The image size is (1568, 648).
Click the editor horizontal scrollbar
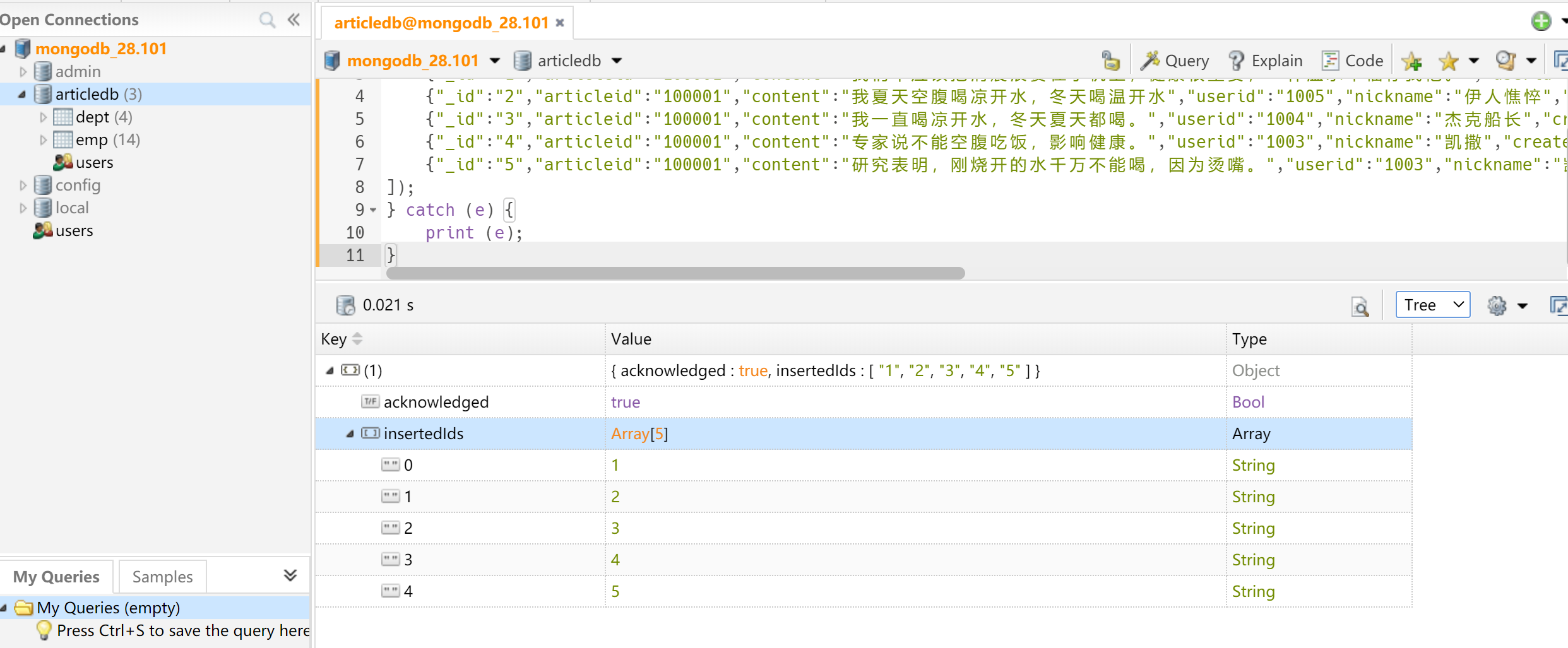point(675,273)
